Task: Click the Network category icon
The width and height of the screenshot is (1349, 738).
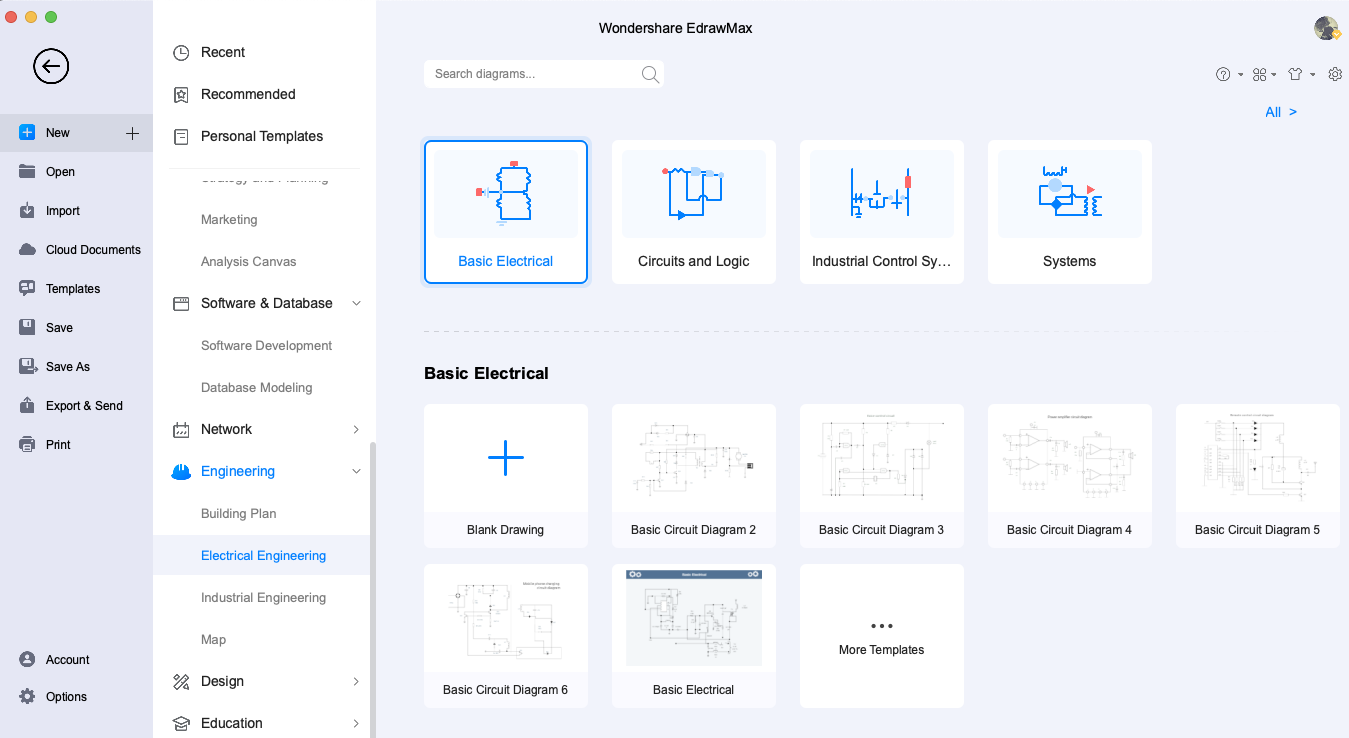Action: [181, 430]
